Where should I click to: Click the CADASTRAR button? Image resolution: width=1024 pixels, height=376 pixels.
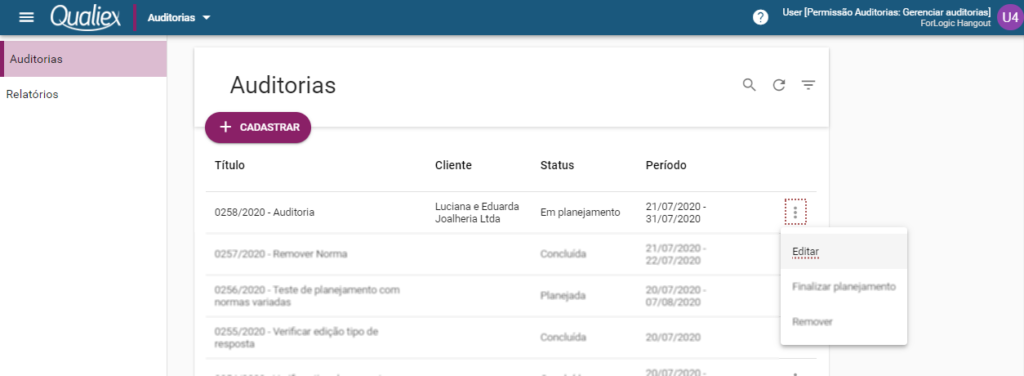(258, 127)
